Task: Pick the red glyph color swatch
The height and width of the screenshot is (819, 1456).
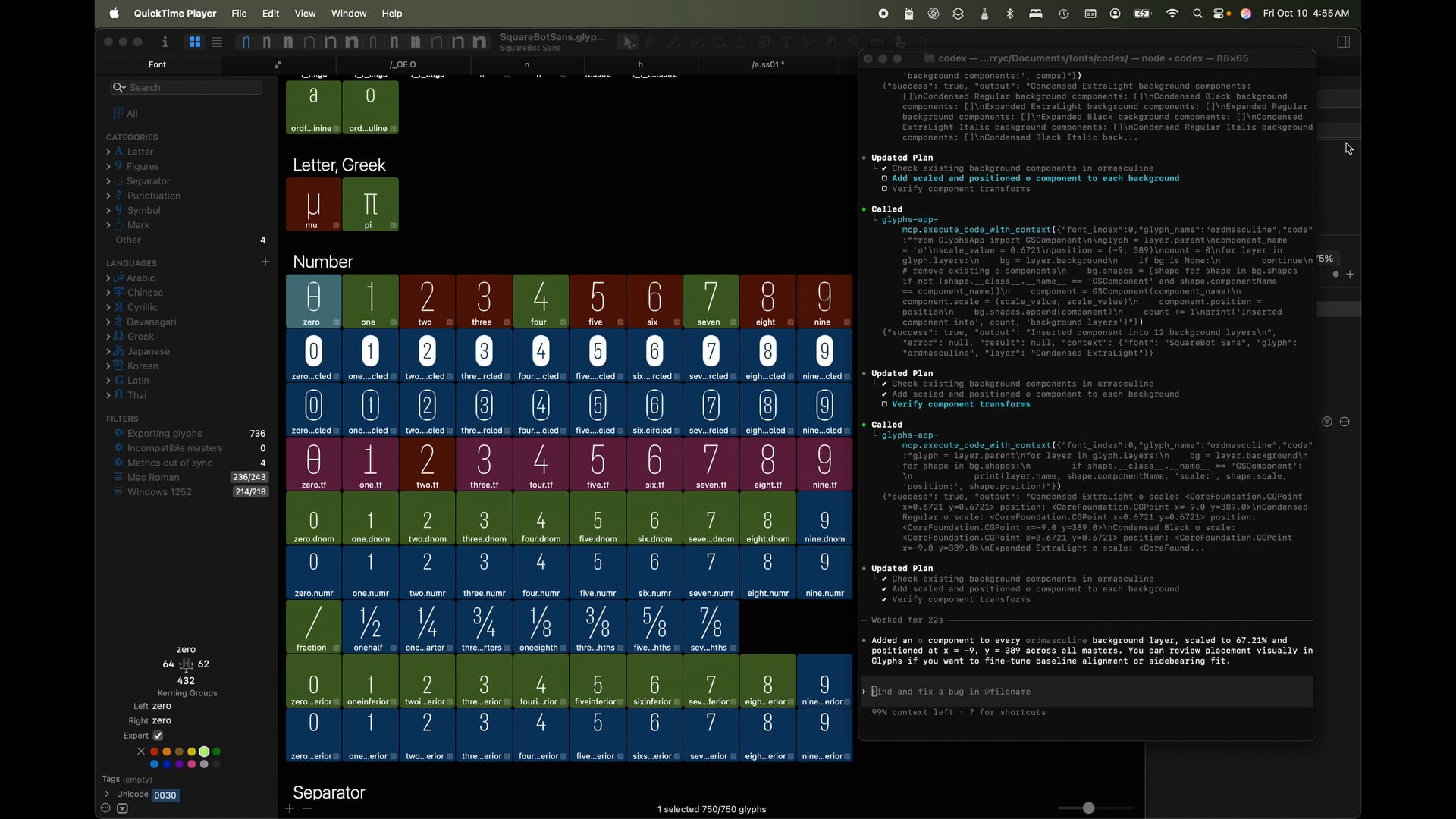Action: point(154,752)
